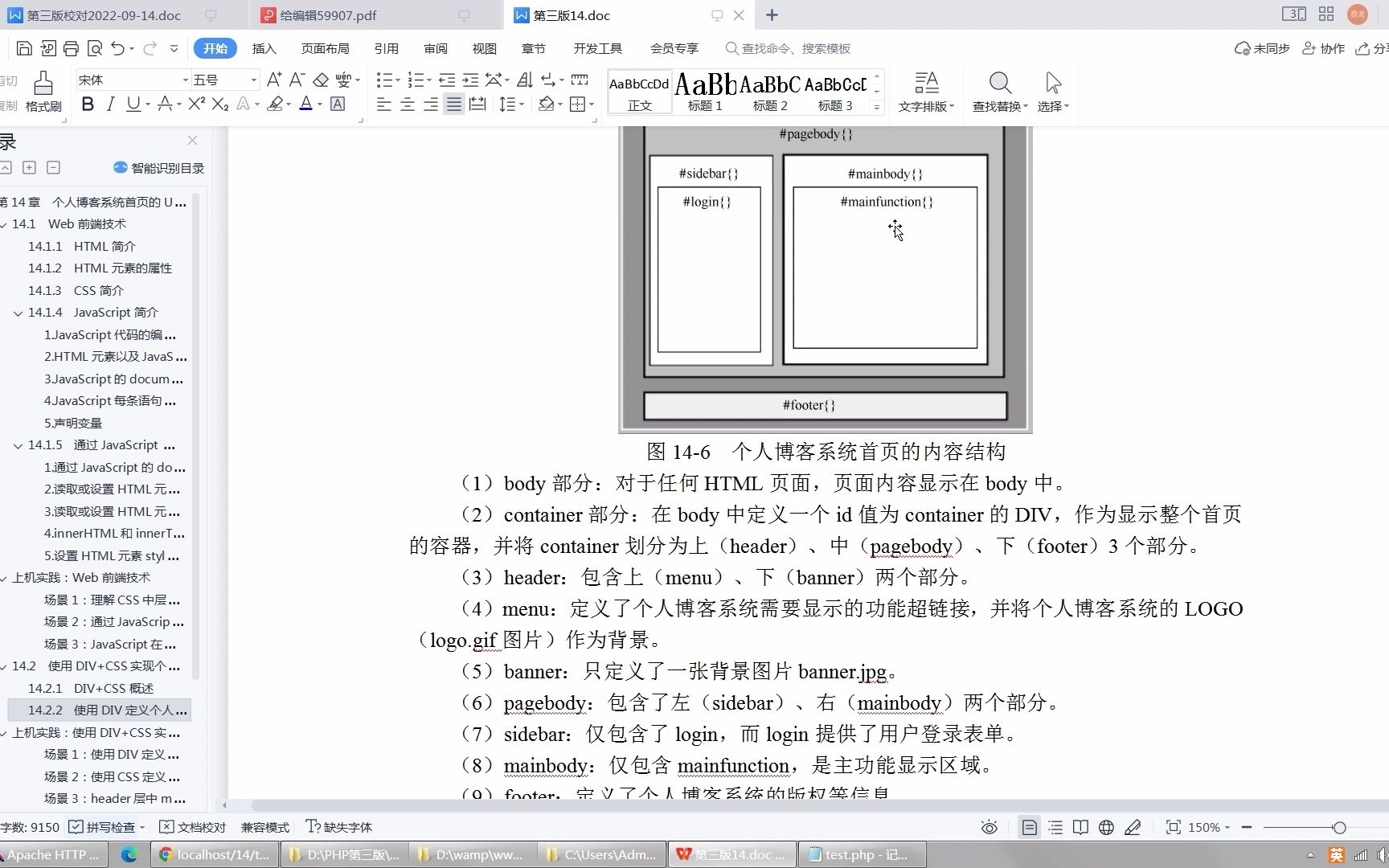Clear formatting with the eraser icon
Image resolution: width=1389 pixels, height=868 pixels.
pyautogui.click(x=321, y=80)
